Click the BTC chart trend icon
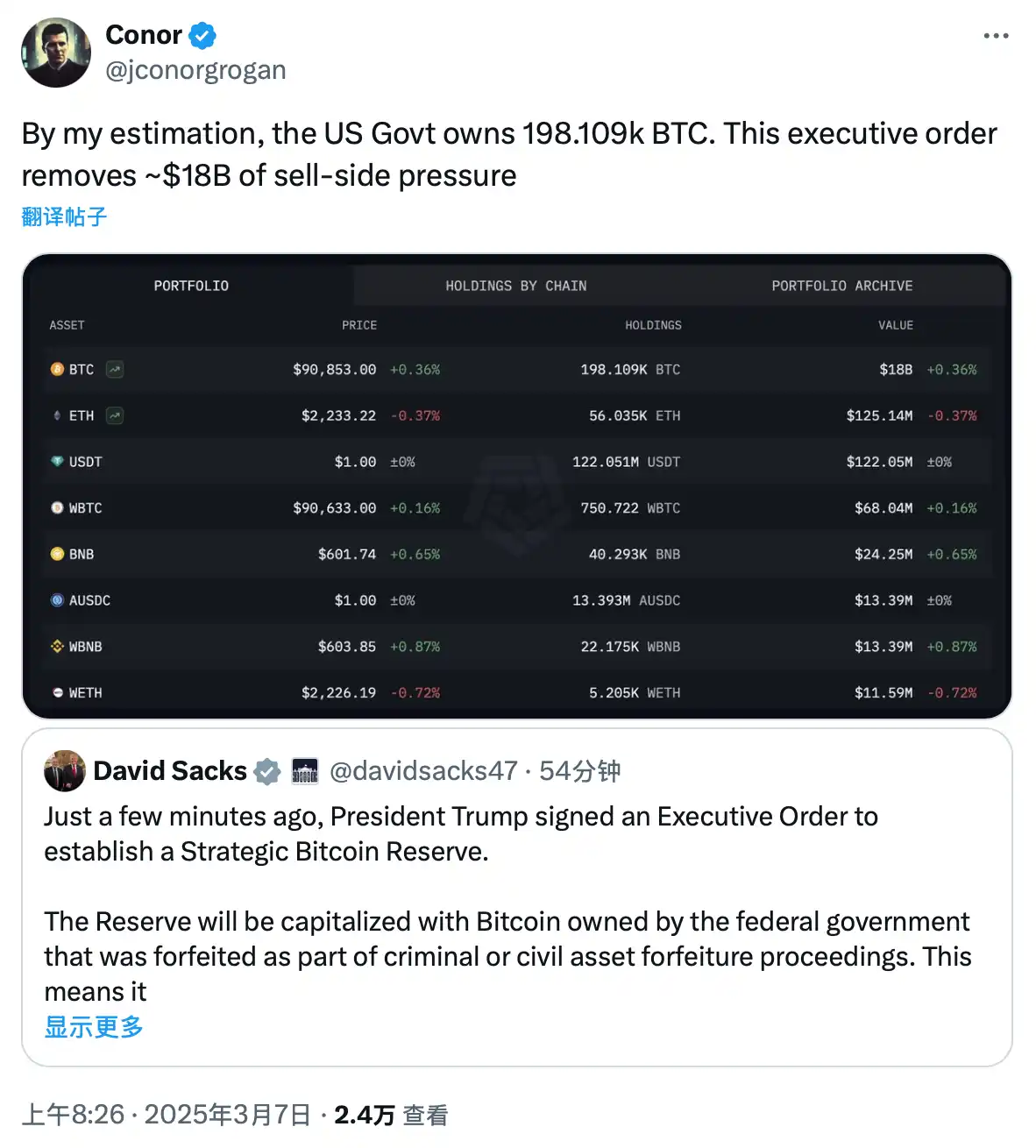1036x1148 pixels. point(115,370)
